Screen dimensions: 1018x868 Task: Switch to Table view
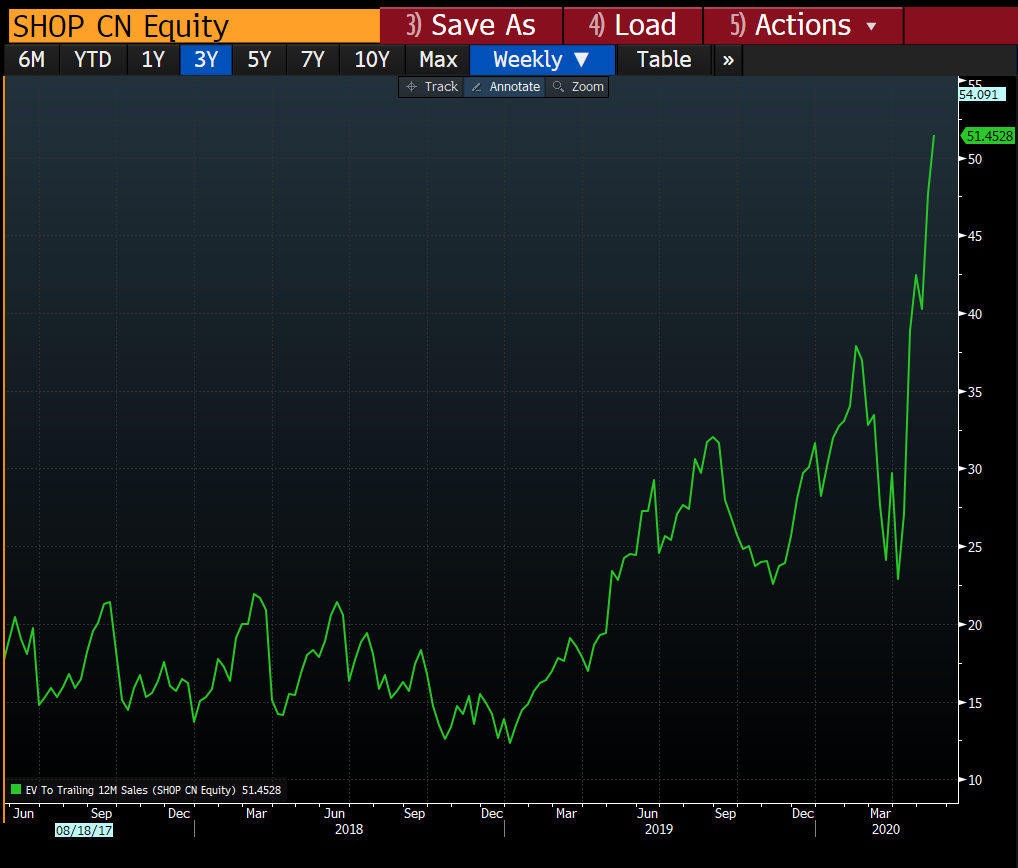point(664,60)
